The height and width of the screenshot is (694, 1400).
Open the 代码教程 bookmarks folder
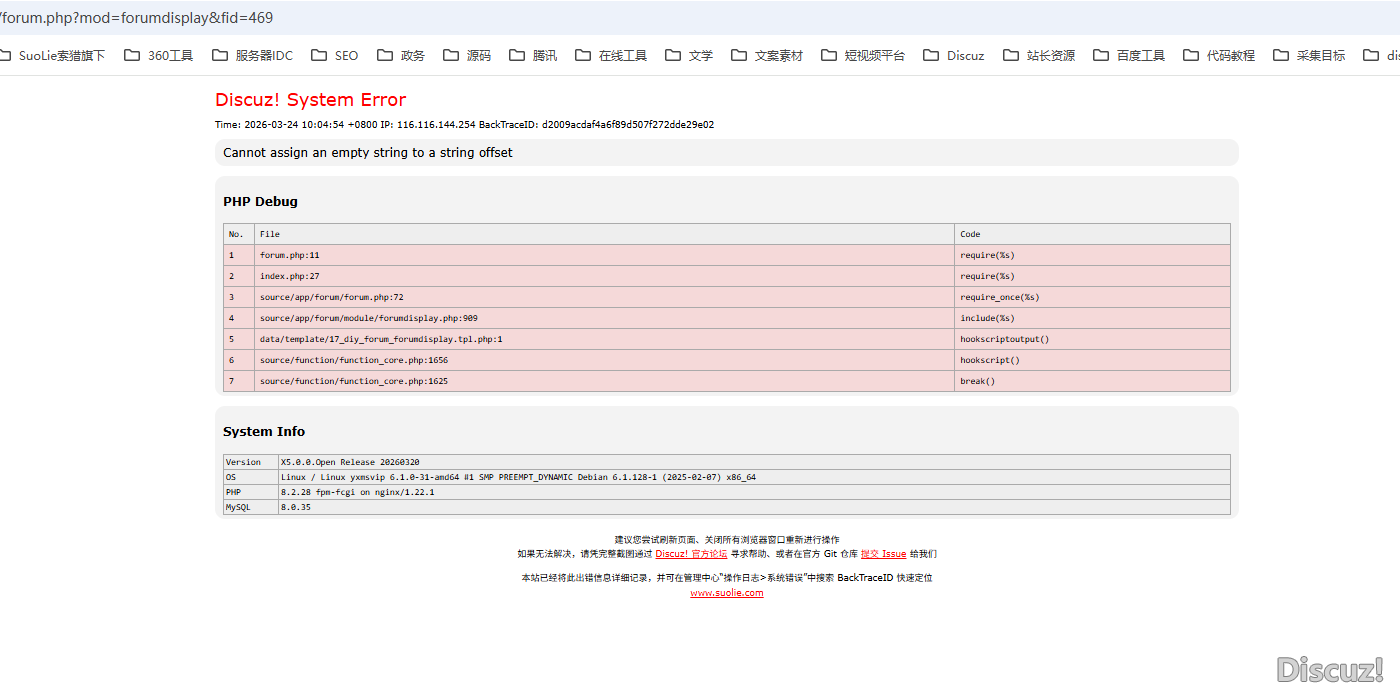pos(1219,56)
